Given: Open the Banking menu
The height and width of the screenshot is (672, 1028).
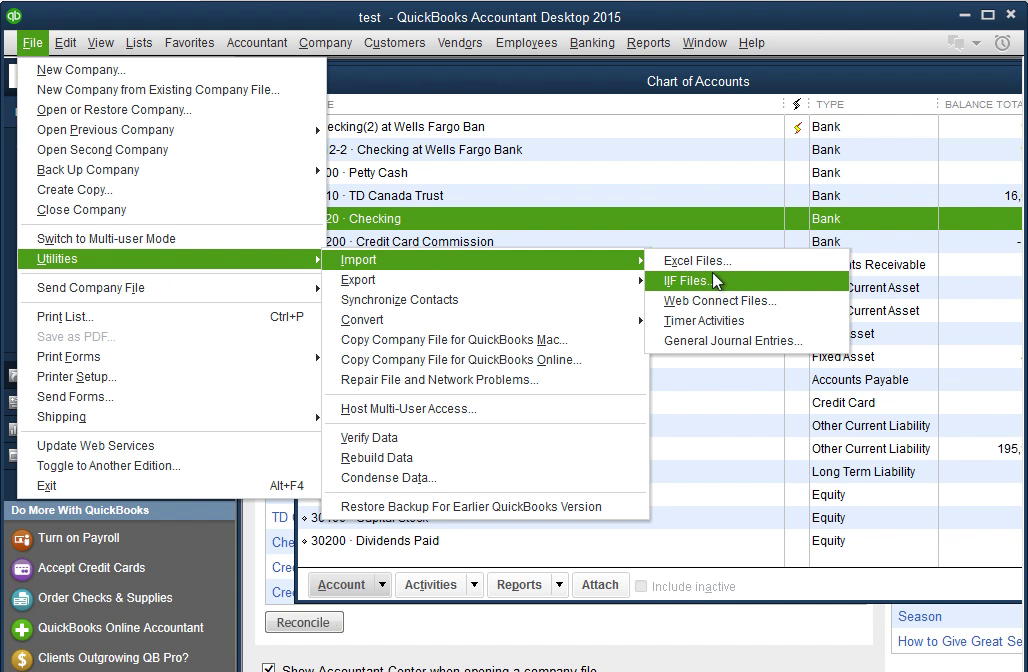Looking at the screenshot, I should coord(592,43).
